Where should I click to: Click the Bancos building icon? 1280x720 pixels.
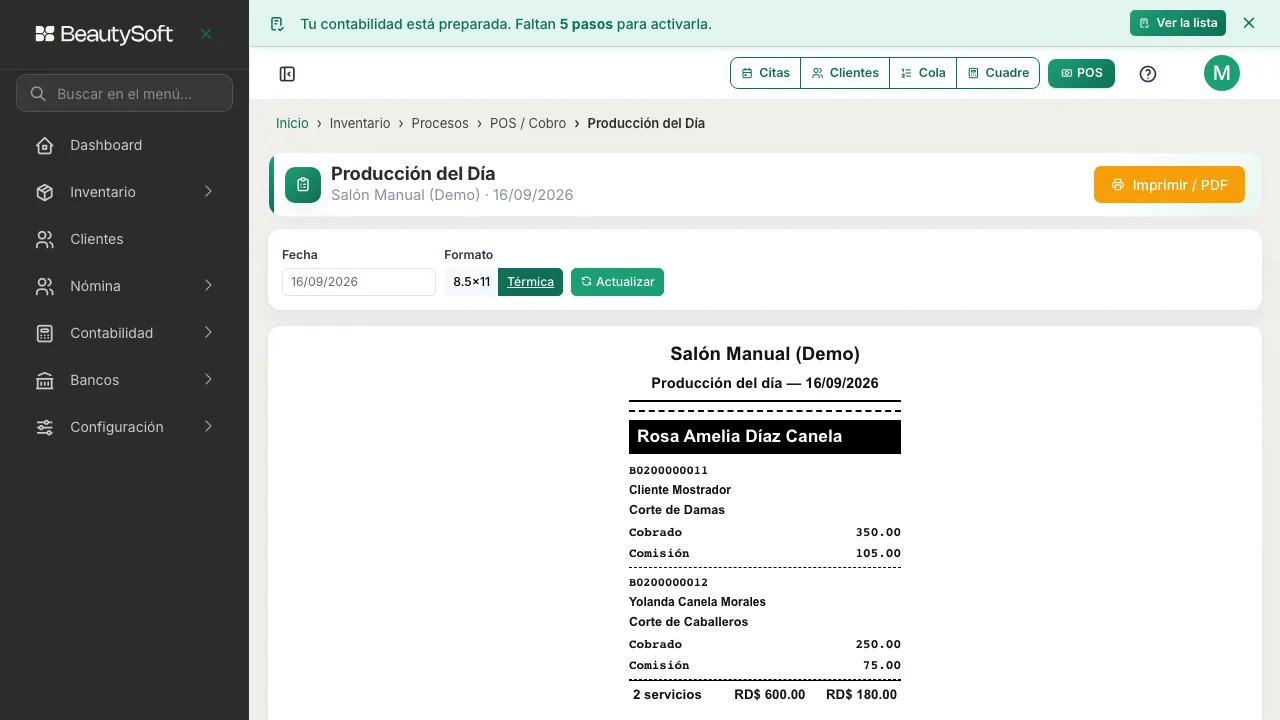(45, 380)
